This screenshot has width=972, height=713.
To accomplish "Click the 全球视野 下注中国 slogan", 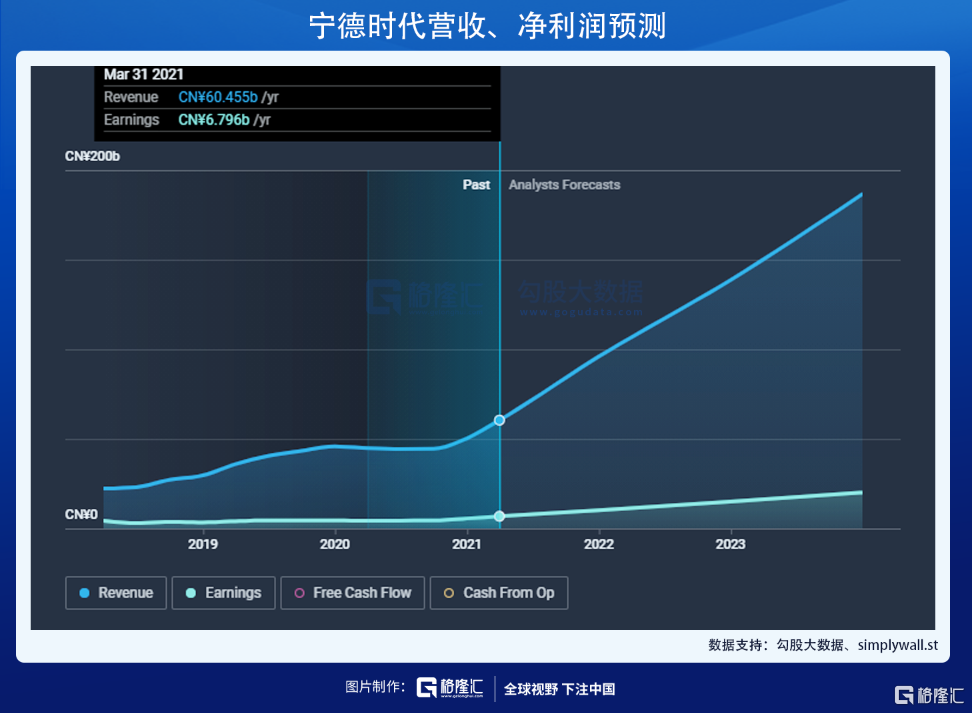I will pyautogui.click(x=559, y=689).
